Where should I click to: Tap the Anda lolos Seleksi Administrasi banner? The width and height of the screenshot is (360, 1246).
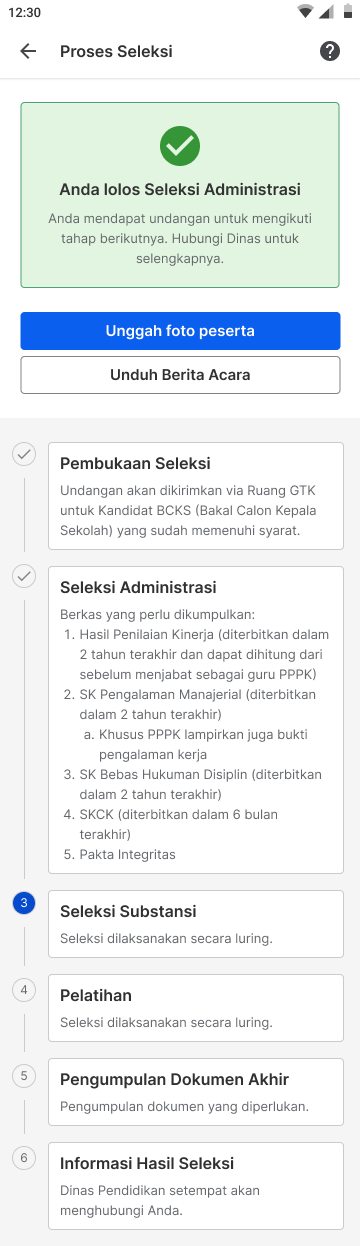pos(180,195)
